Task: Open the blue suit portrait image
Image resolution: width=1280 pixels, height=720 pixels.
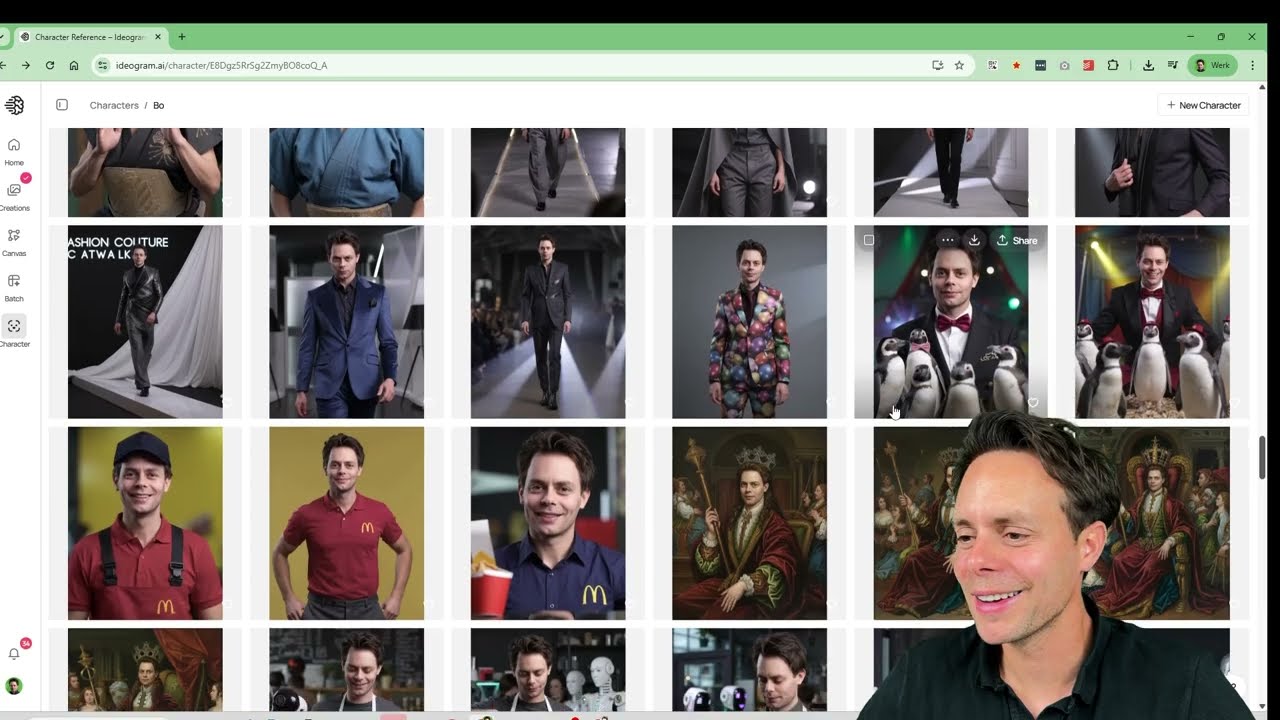Action: tap(346, 321)
